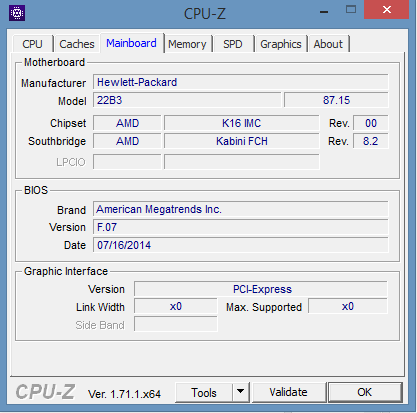Screen dimensions: 417x413
Task: Click the Southbridge label
Action: pos(57,141)
